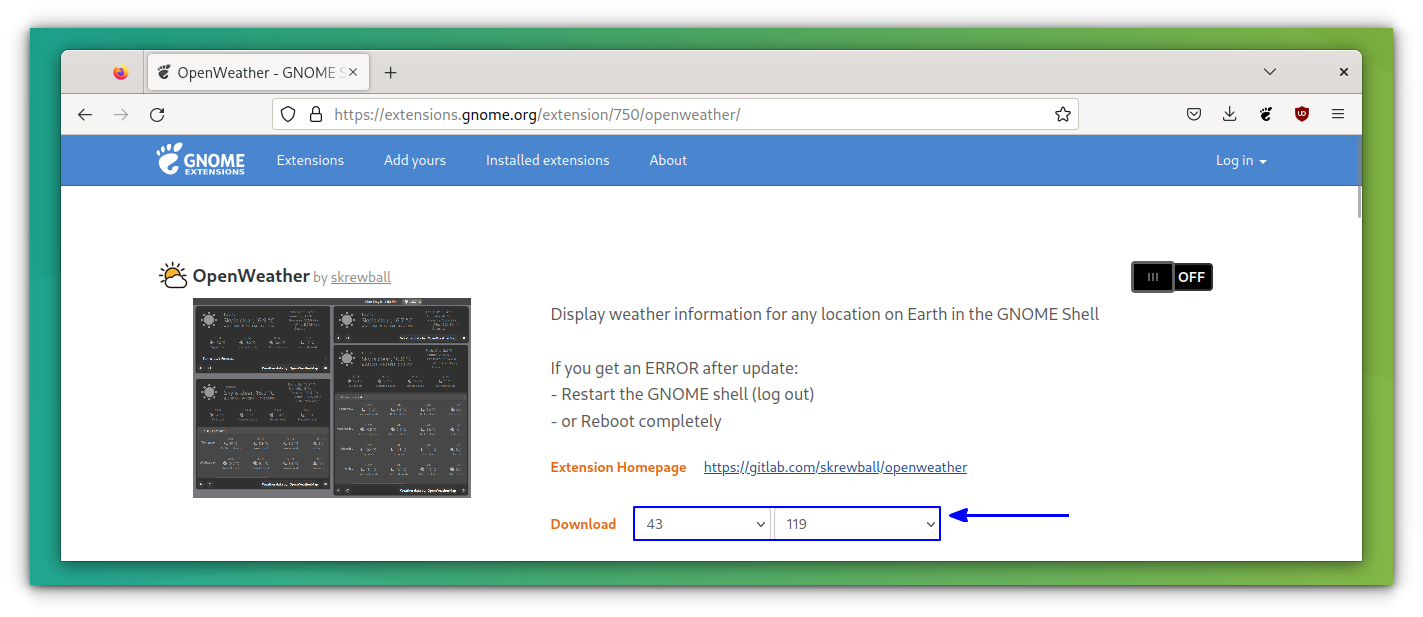Image resolution: width=1423 pixels, height=617 pixels.
Task: Go back to the previous page
Action: [x=85, y=115]
